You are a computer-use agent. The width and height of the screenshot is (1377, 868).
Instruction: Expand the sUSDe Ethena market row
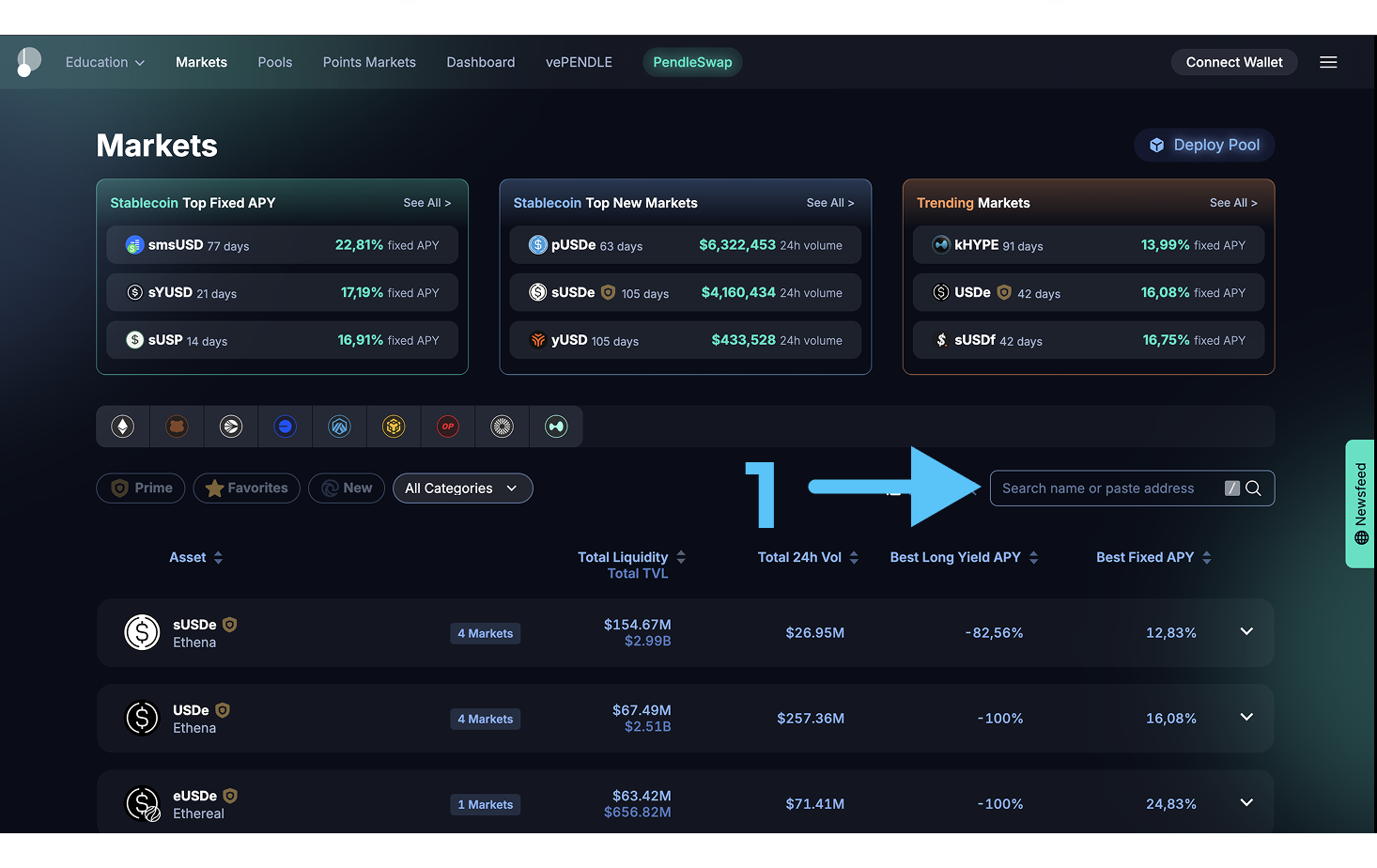pos(1246,631)
